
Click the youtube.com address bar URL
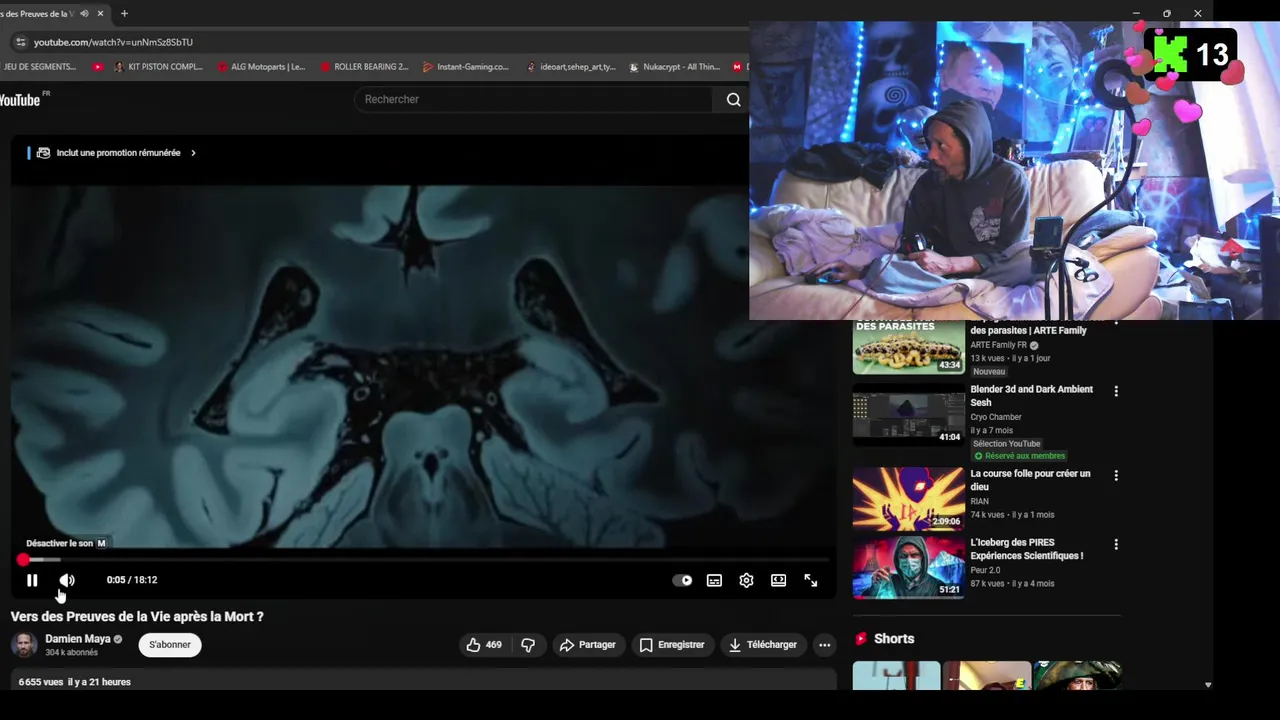[x=113, y=42]
